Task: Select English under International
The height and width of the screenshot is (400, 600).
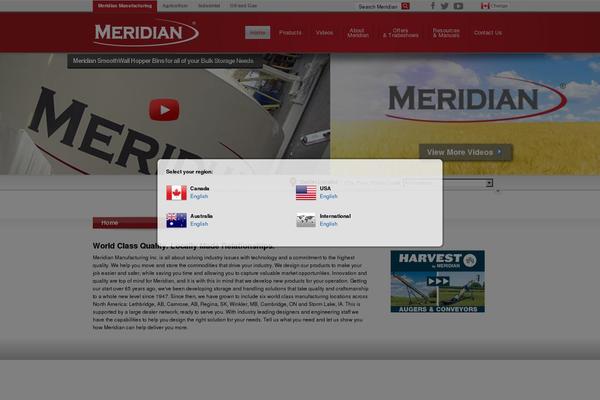Action: (328, 224)
